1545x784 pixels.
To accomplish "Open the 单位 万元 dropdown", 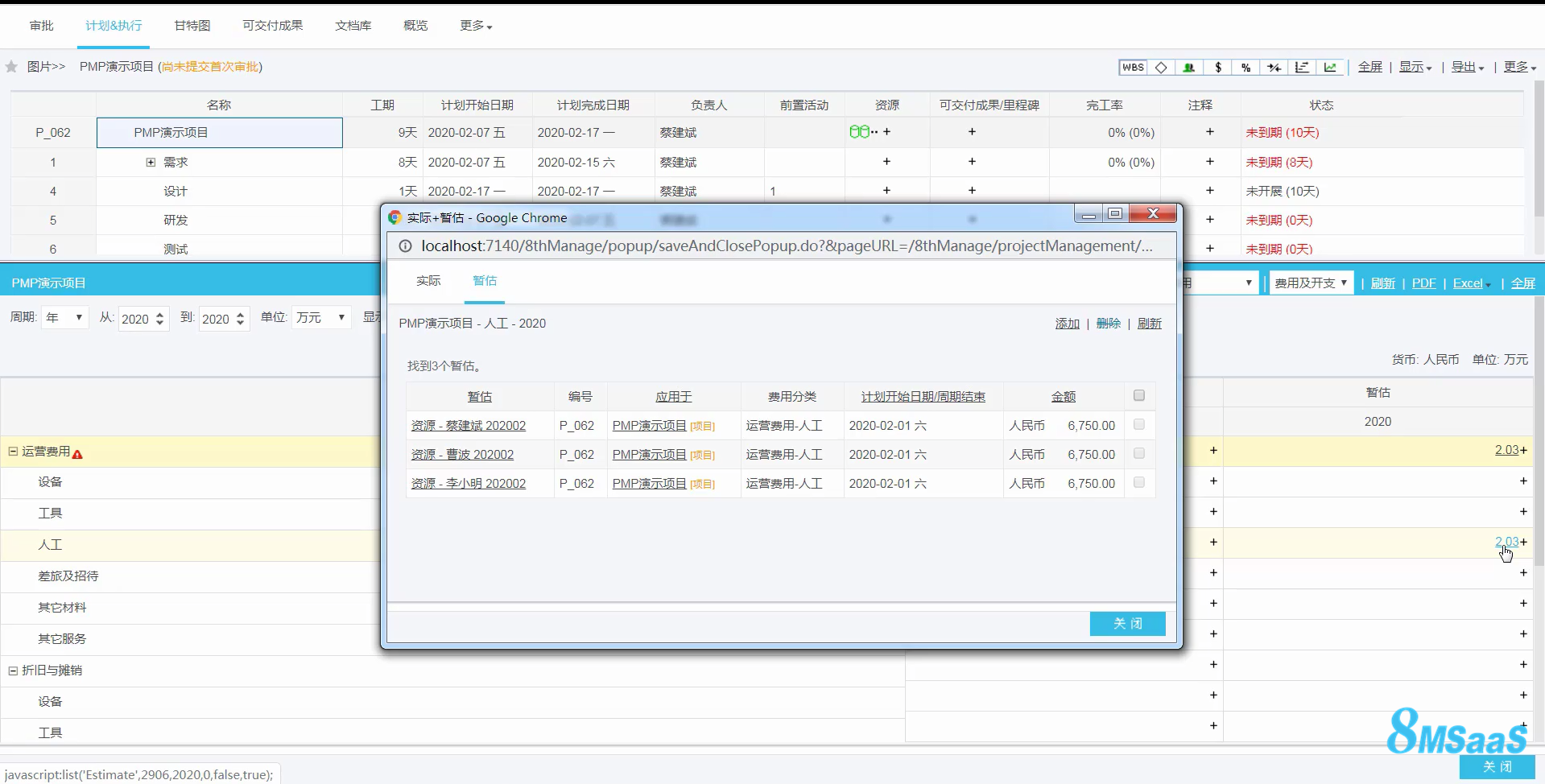I will point(320,318).
